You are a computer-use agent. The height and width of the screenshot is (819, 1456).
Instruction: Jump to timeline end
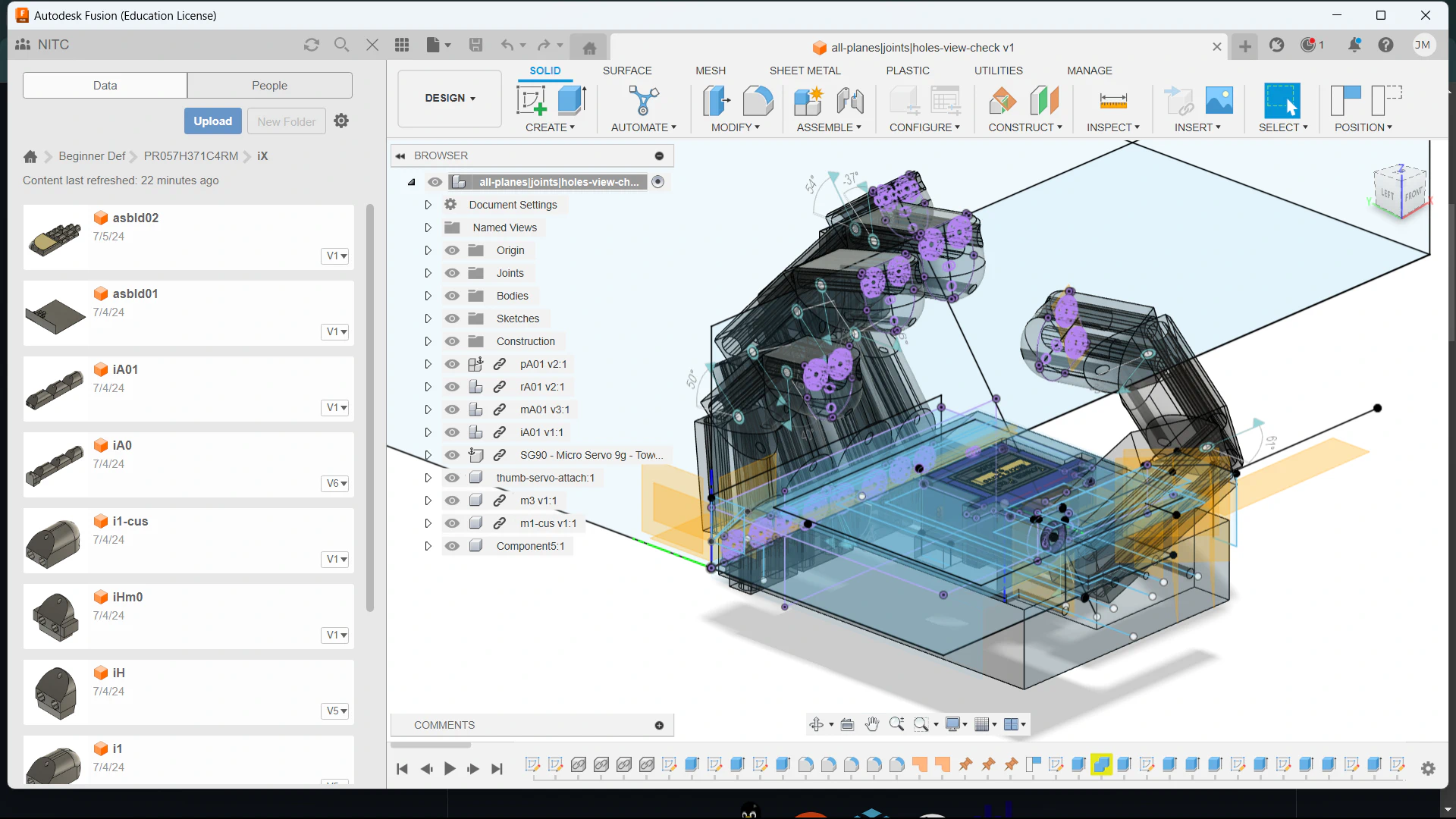[x=497, y=769]
